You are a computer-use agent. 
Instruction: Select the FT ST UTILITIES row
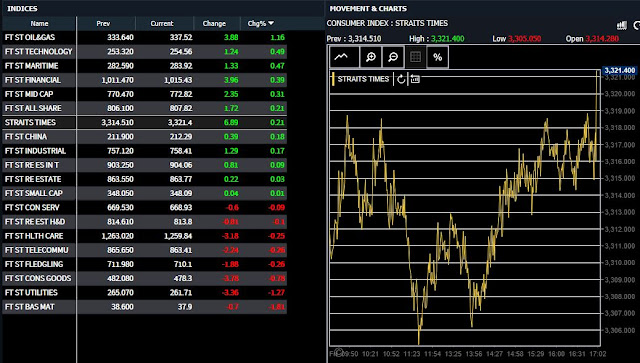click(145, 292)
